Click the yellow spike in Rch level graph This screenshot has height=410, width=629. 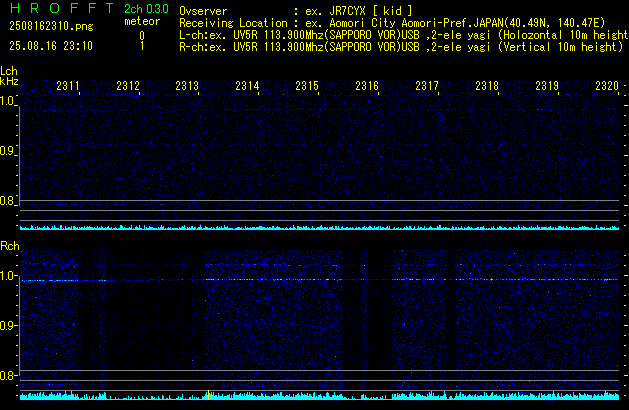click(208, 395)
